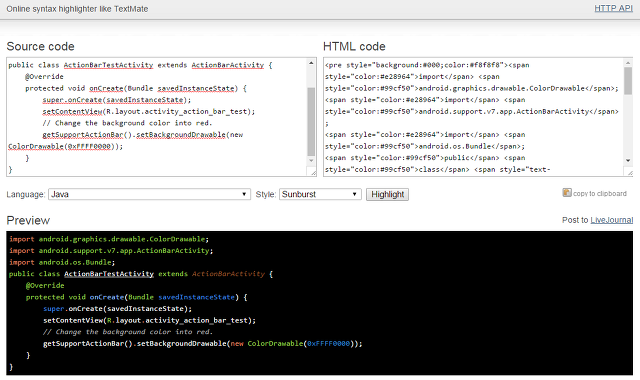This screenshot has width=640, height=380.
Task: Click 'ColorDrawable(0xFFFF0000));' in Source code box
Action: 65,147
